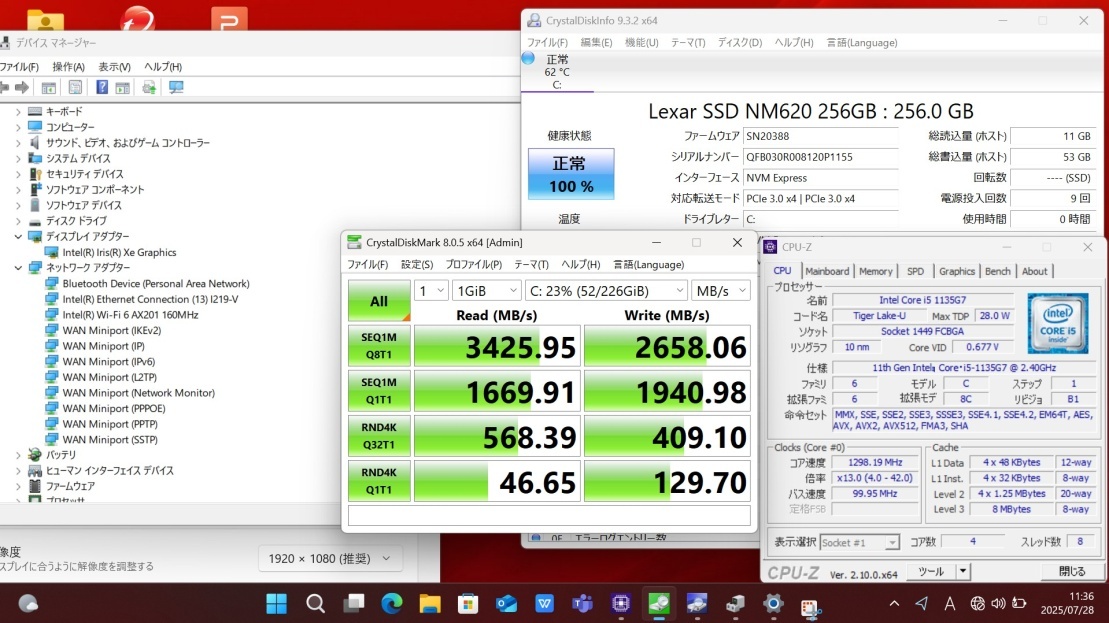Viewport: 1109px width, 623px height.
Task: Open the 1GiB test size dropdown
Action: pyautogui.click(x=486, y=290)
